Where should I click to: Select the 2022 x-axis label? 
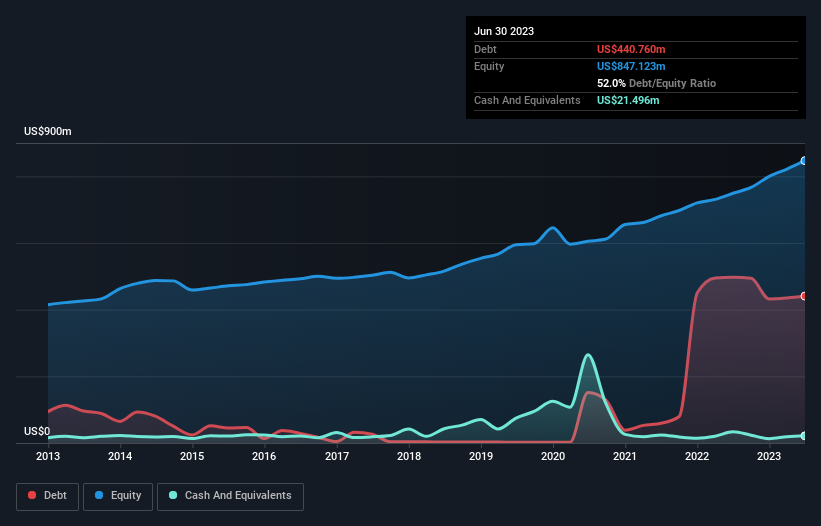tap(697, 456)
